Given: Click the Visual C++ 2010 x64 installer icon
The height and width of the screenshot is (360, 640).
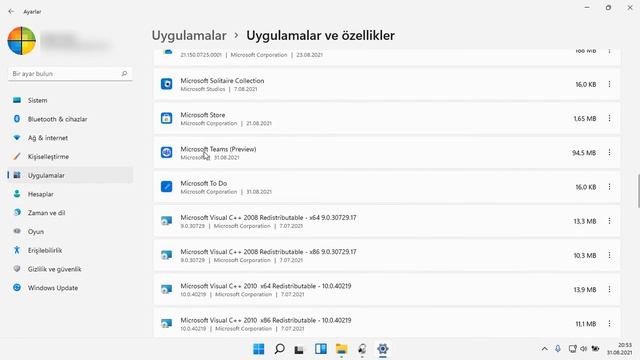Looking at the screenshot, I should (x=167, y=289).
